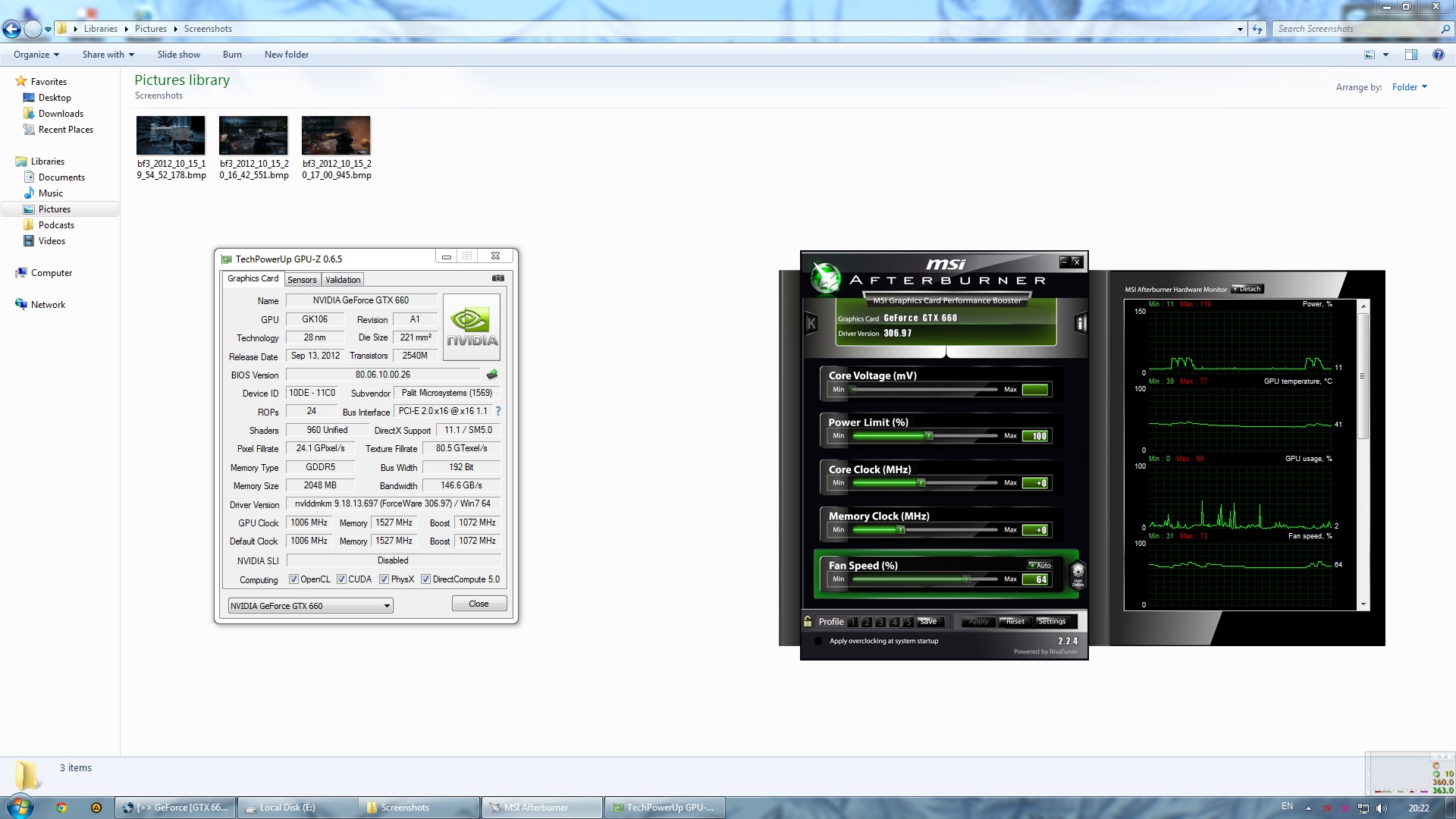Select the bf3_2012_10_15_20_16_42_551.bmp thumbnail
The image size is (1456, 819).
pos(253,136)
